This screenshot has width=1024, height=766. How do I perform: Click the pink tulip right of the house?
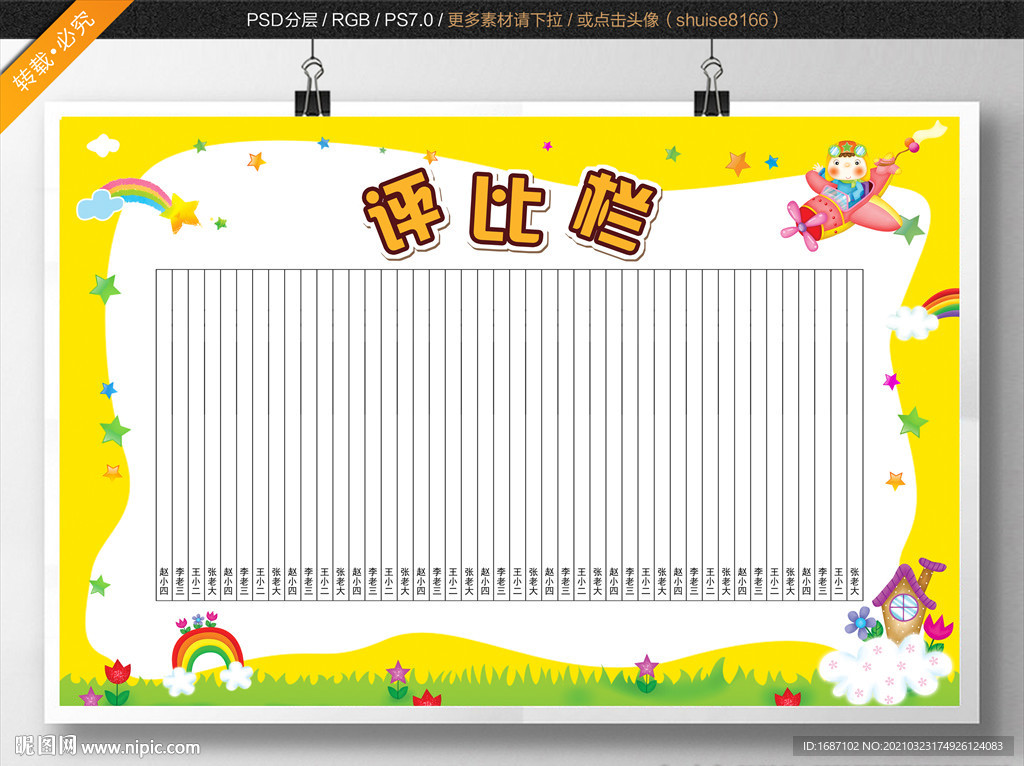(938, 631)
